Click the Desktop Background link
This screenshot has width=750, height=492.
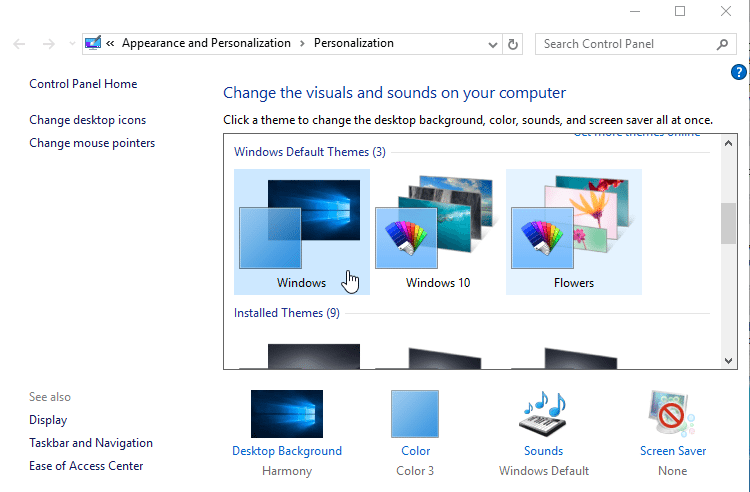(287, 451)
